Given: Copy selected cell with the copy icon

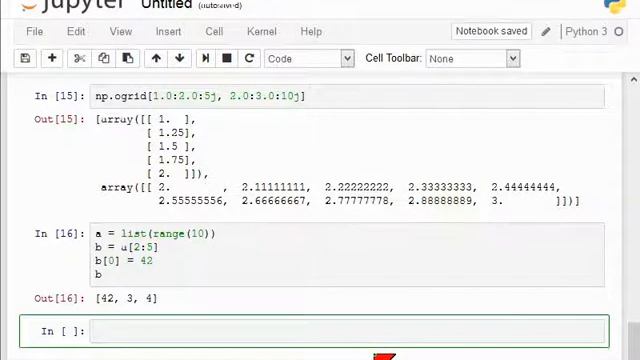Looking at the screenshot, I should pos(103,58).
